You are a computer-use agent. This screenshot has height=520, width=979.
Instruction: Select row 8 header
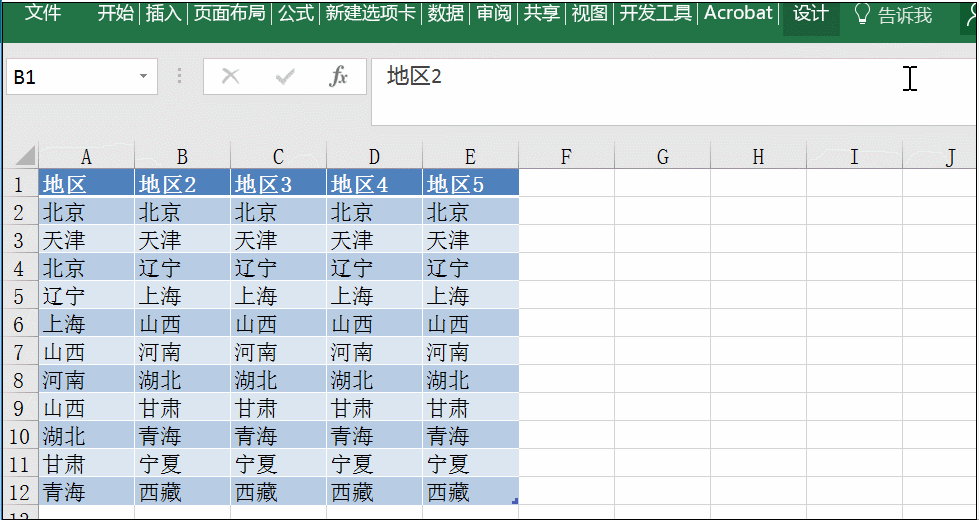point(20,380)
